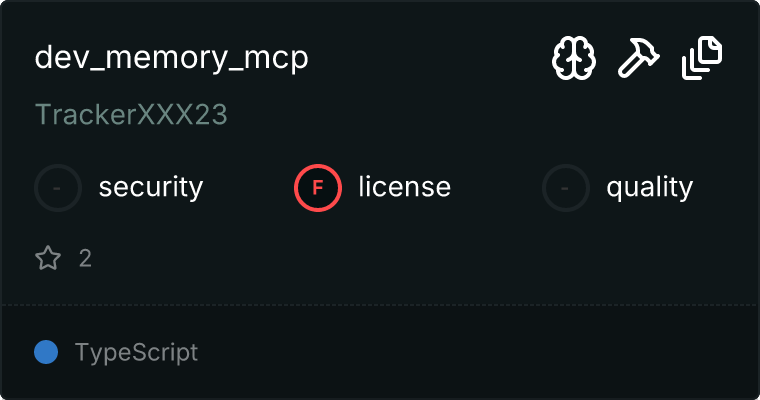
Task: Click the hammer tools icon
Action: pos(638,58)
